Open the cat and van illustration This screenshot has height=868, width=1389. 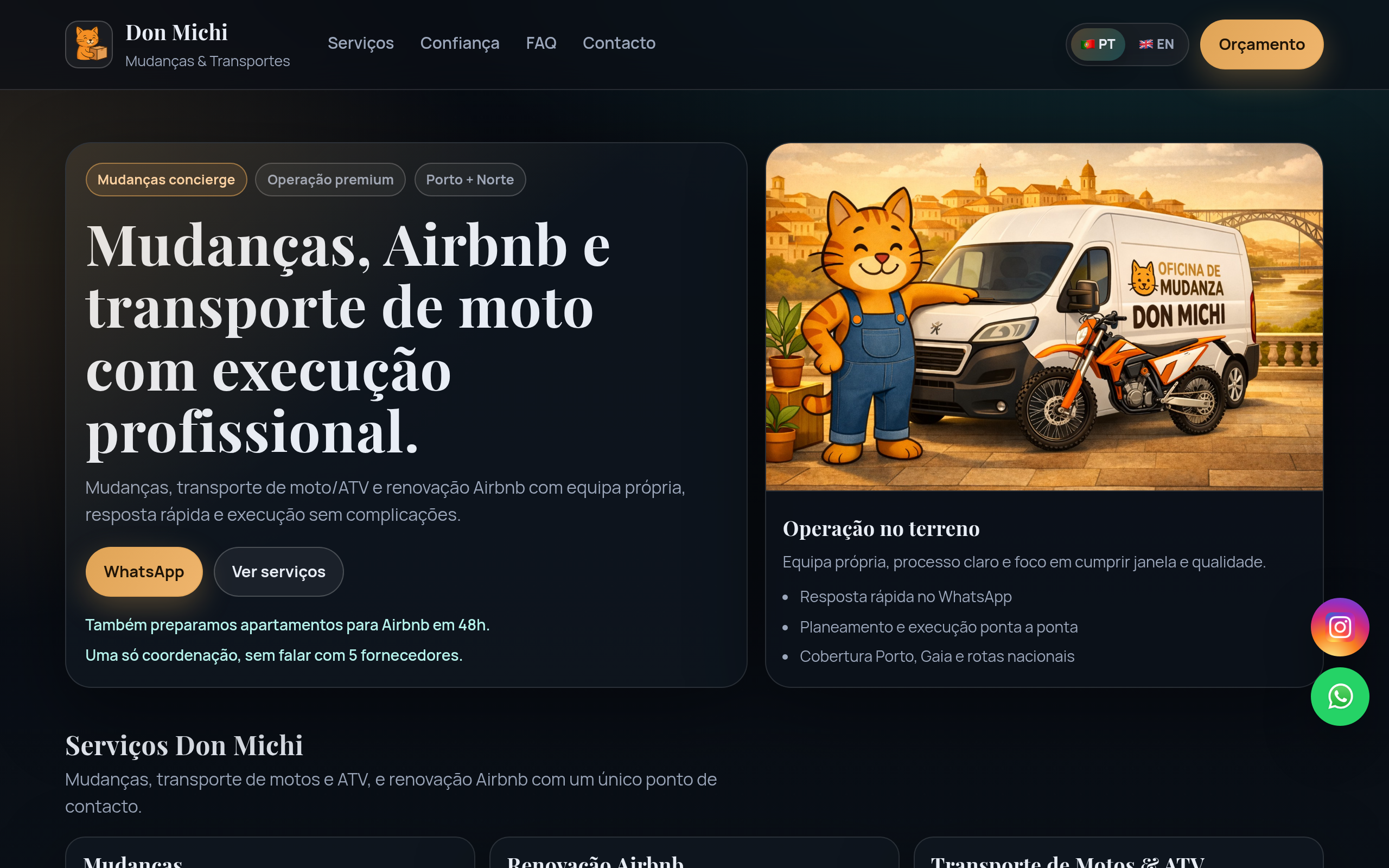pos(1044,317)
